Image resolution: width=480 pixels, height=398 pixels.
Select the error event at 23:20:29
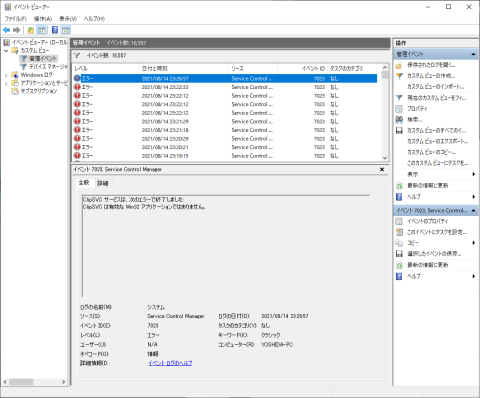225,139
